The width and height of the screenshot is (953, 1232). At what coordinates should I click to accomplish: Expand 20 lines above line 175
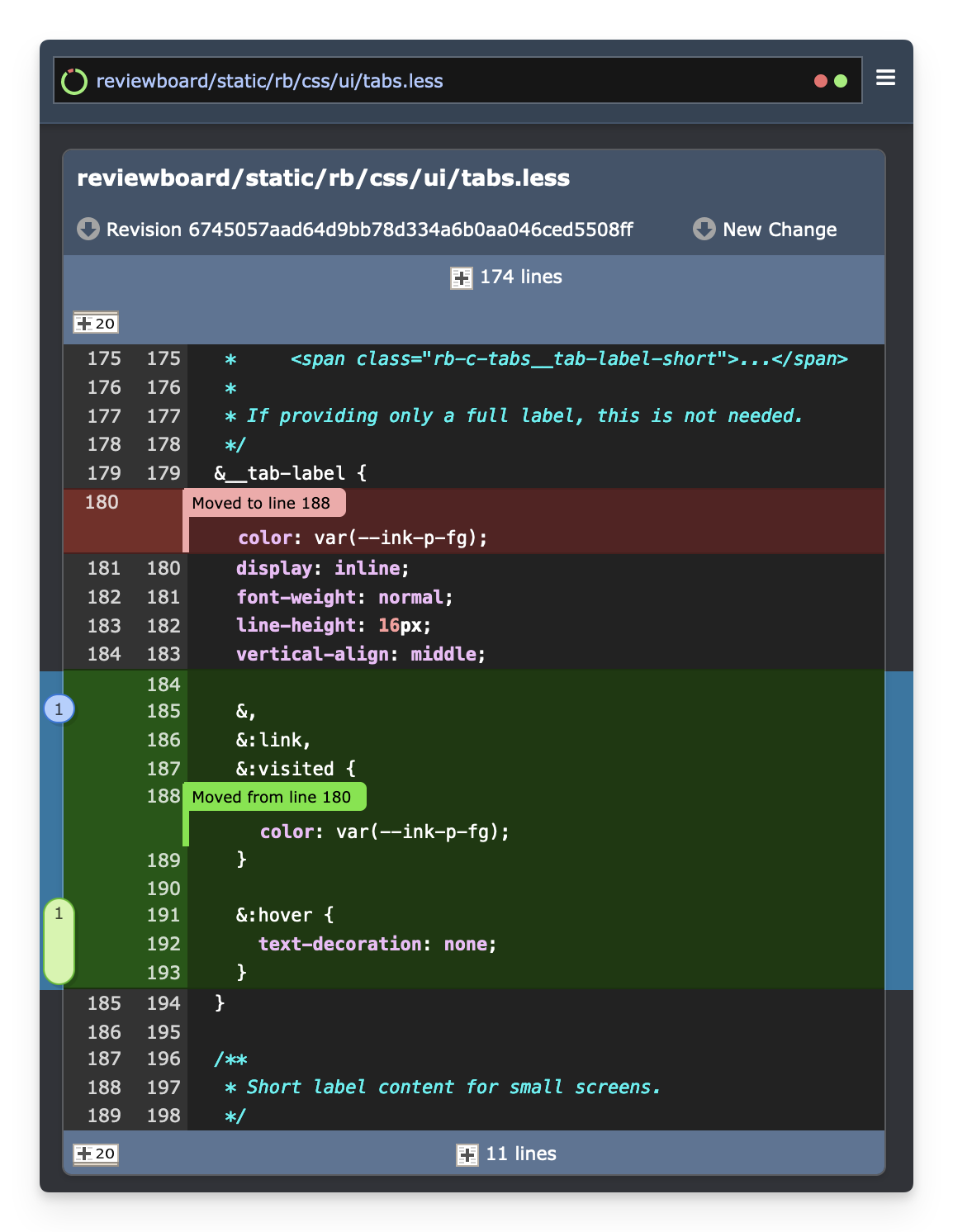[x=96, y=323]
